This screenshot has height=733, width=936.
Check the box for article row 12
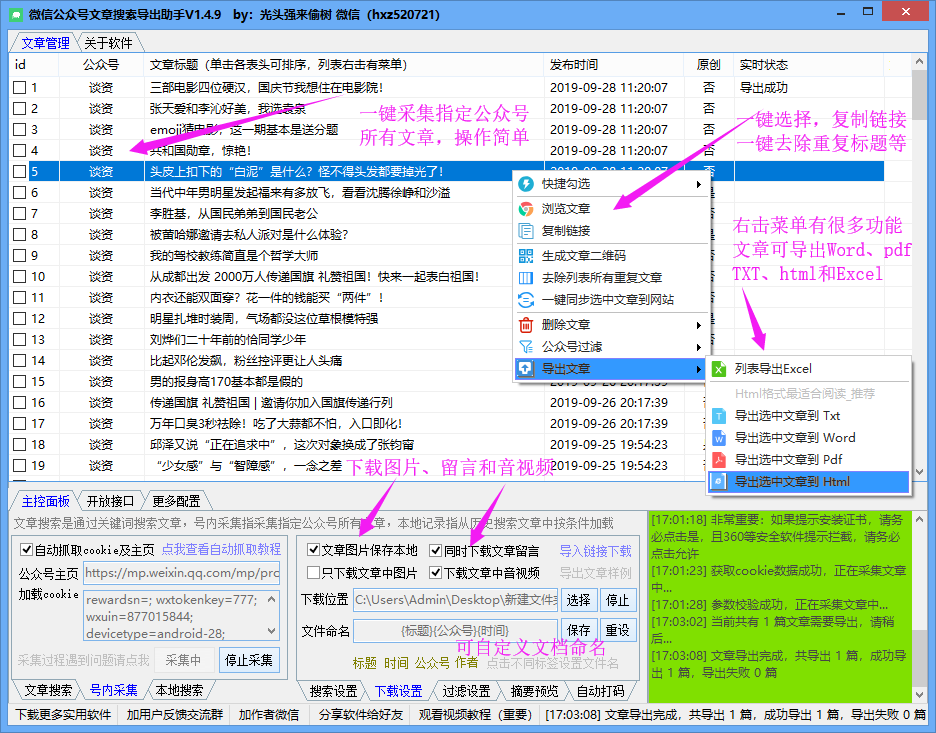pos(20,319)
